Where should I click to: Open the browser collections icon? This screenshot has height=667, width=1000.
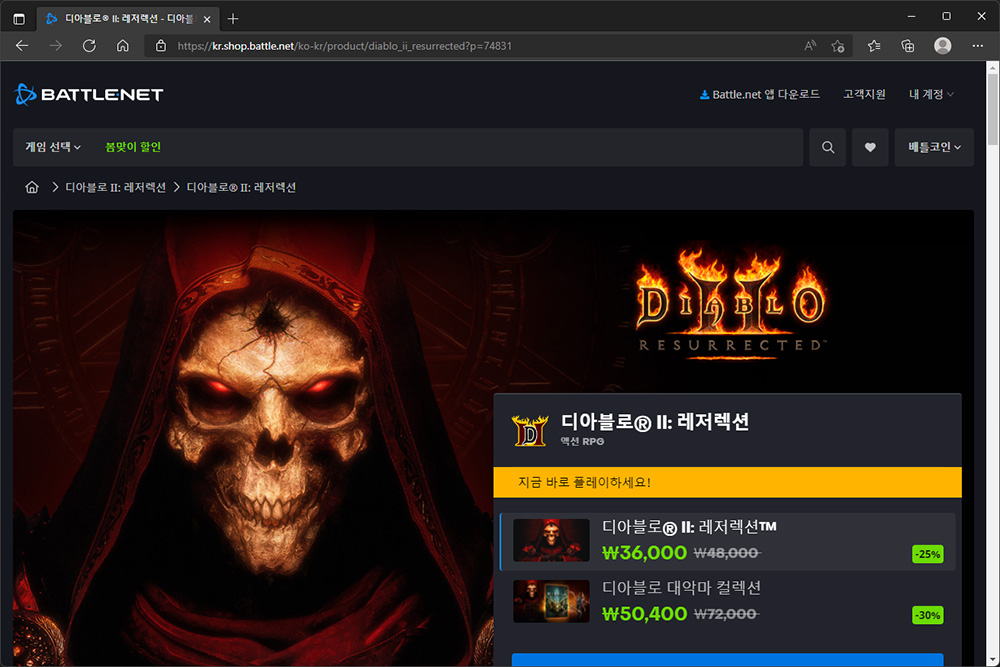tap(908, 46)
